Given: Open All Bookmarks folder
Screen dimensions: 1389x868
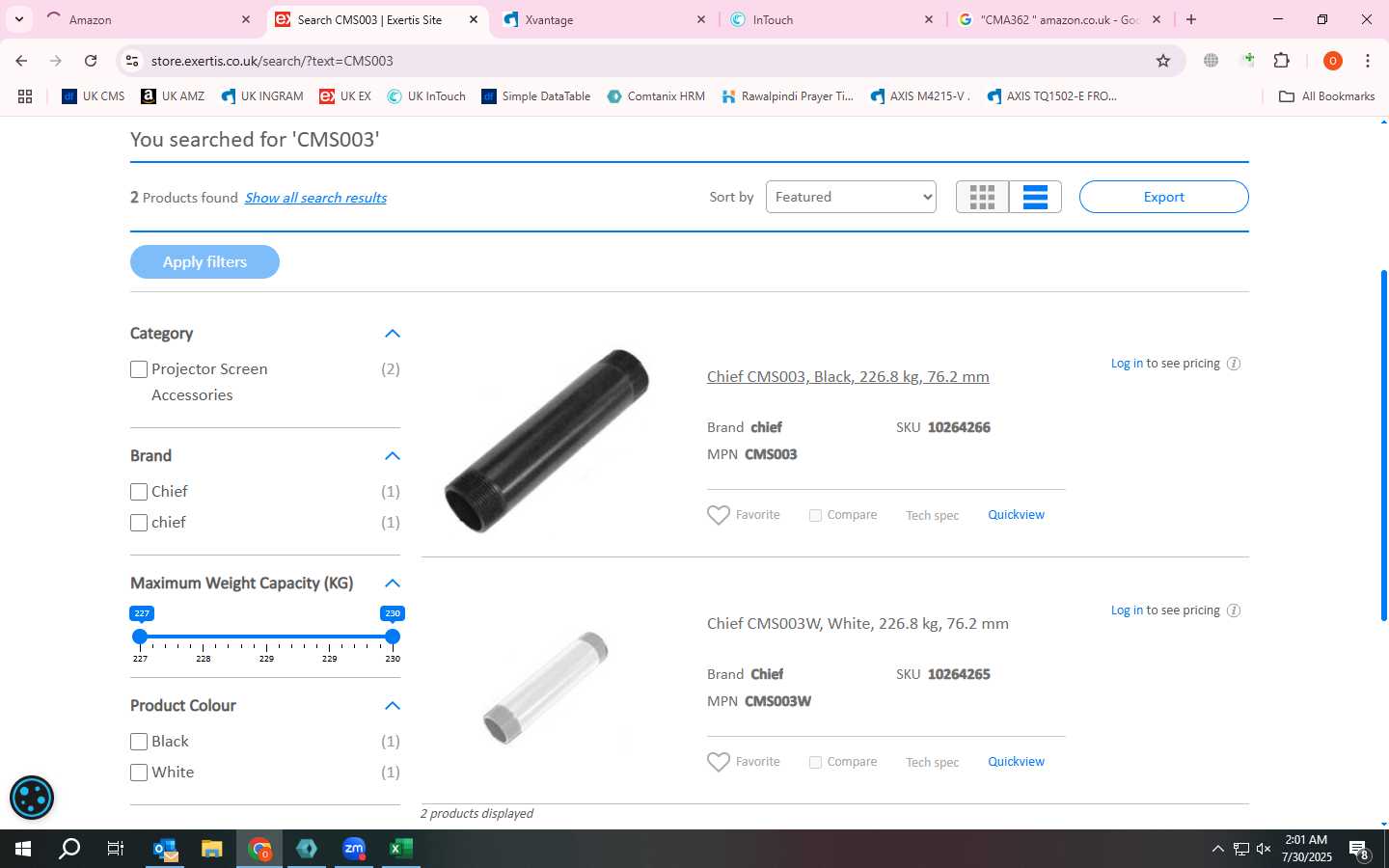Looking at the screenshot, I should point(1326,96).
